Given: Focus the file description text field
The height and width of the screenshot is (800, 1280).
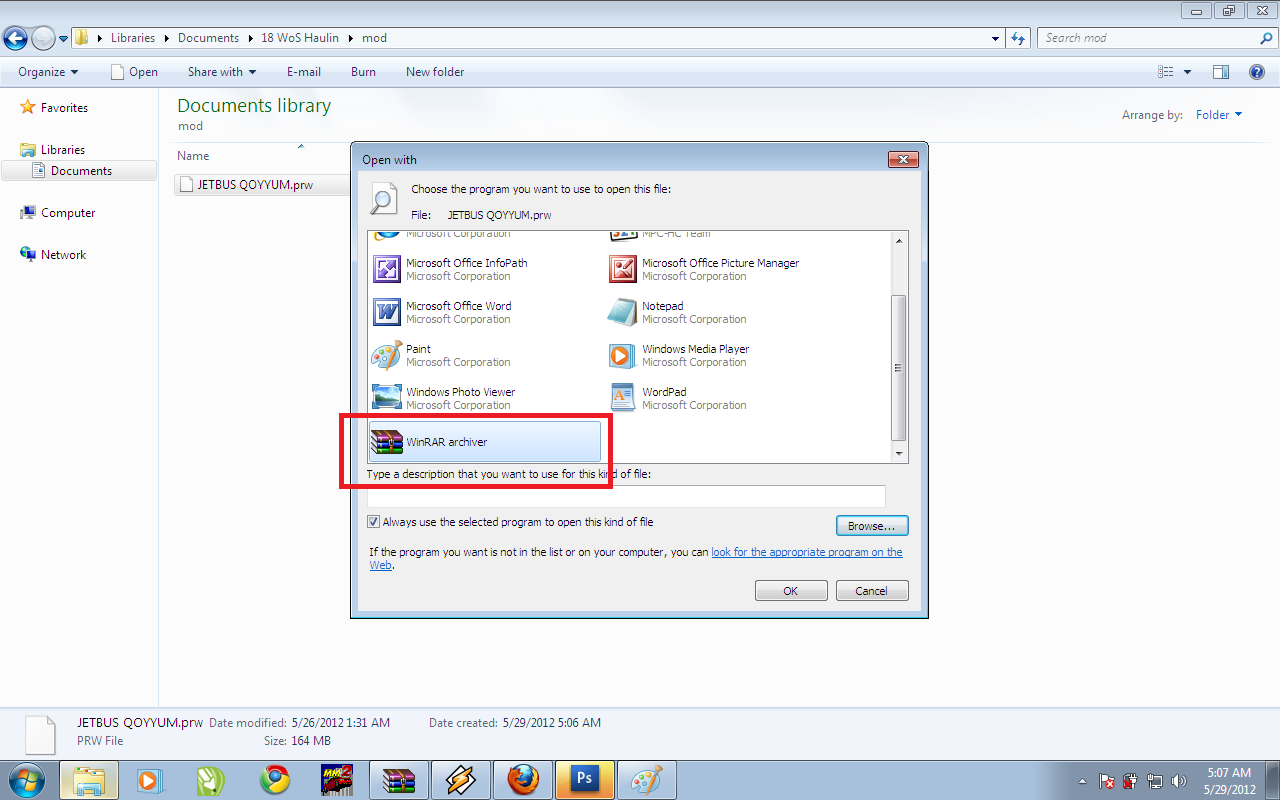Looking at the screenshot, I should (626, 496).
